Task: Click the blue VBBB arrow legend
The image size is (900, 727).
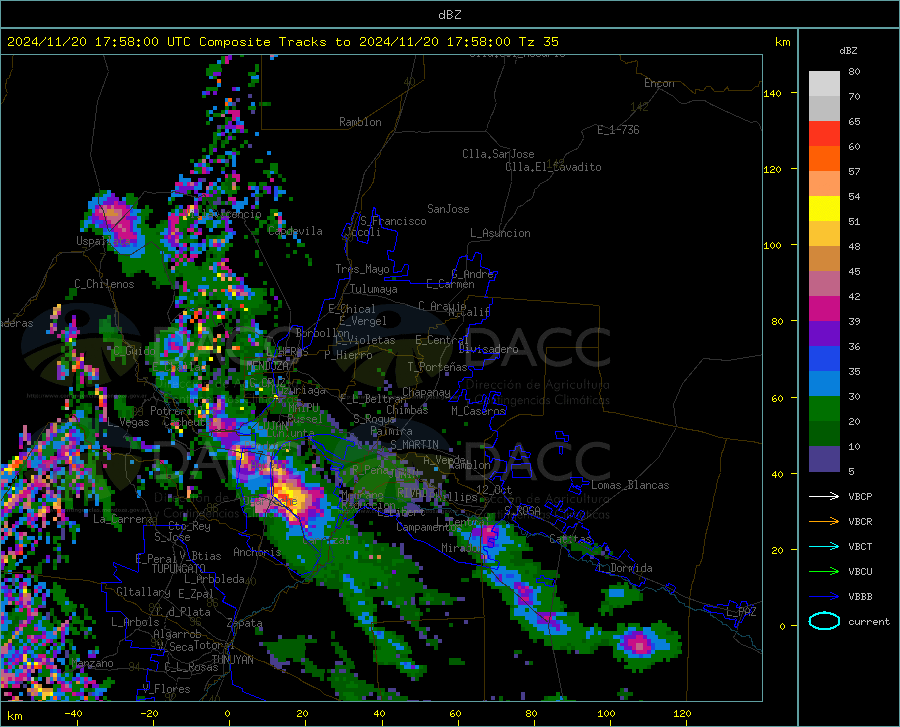Action: pyautogui.click(x=824, y=597)
